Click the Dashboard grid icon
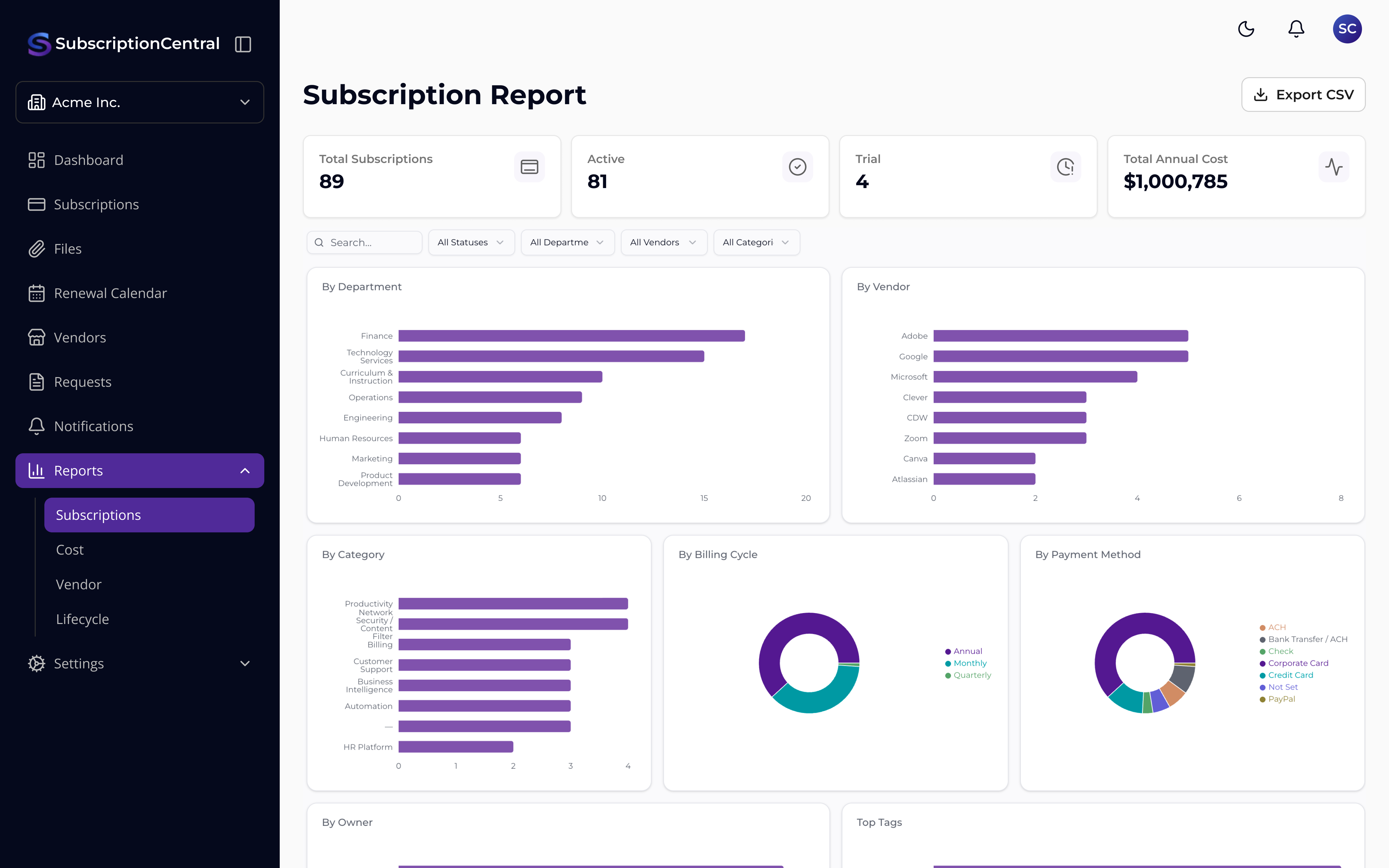1389x868 pixels. click(37, 160)
